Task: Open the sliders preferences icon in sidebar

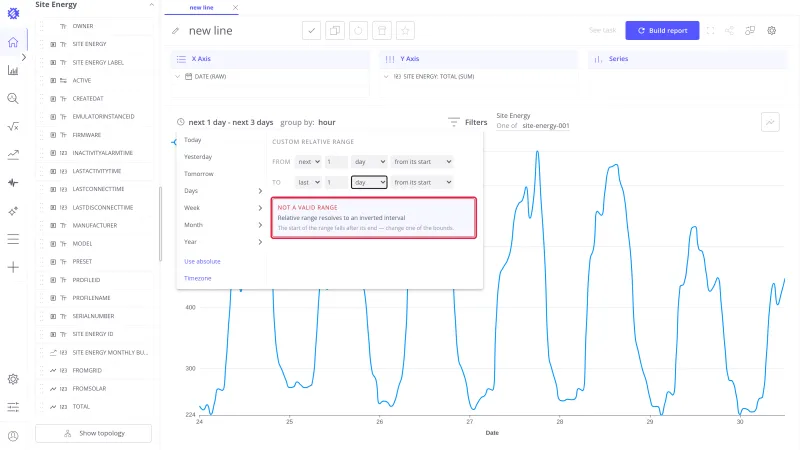Action: click(13, 407)
